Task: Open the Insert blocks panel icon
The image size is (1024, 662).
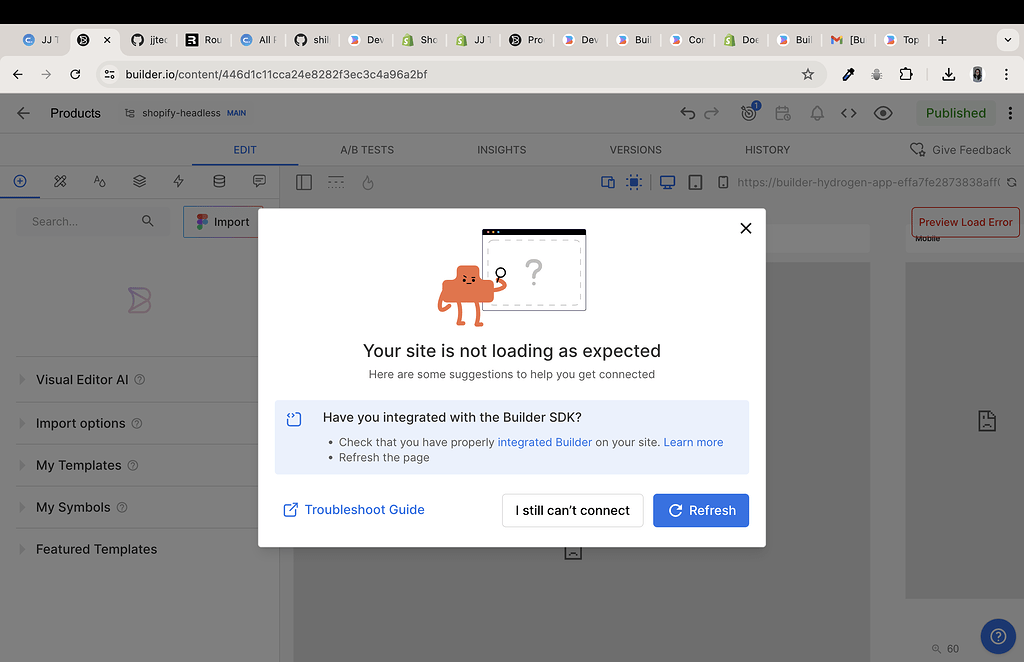Action: [20, 182]
